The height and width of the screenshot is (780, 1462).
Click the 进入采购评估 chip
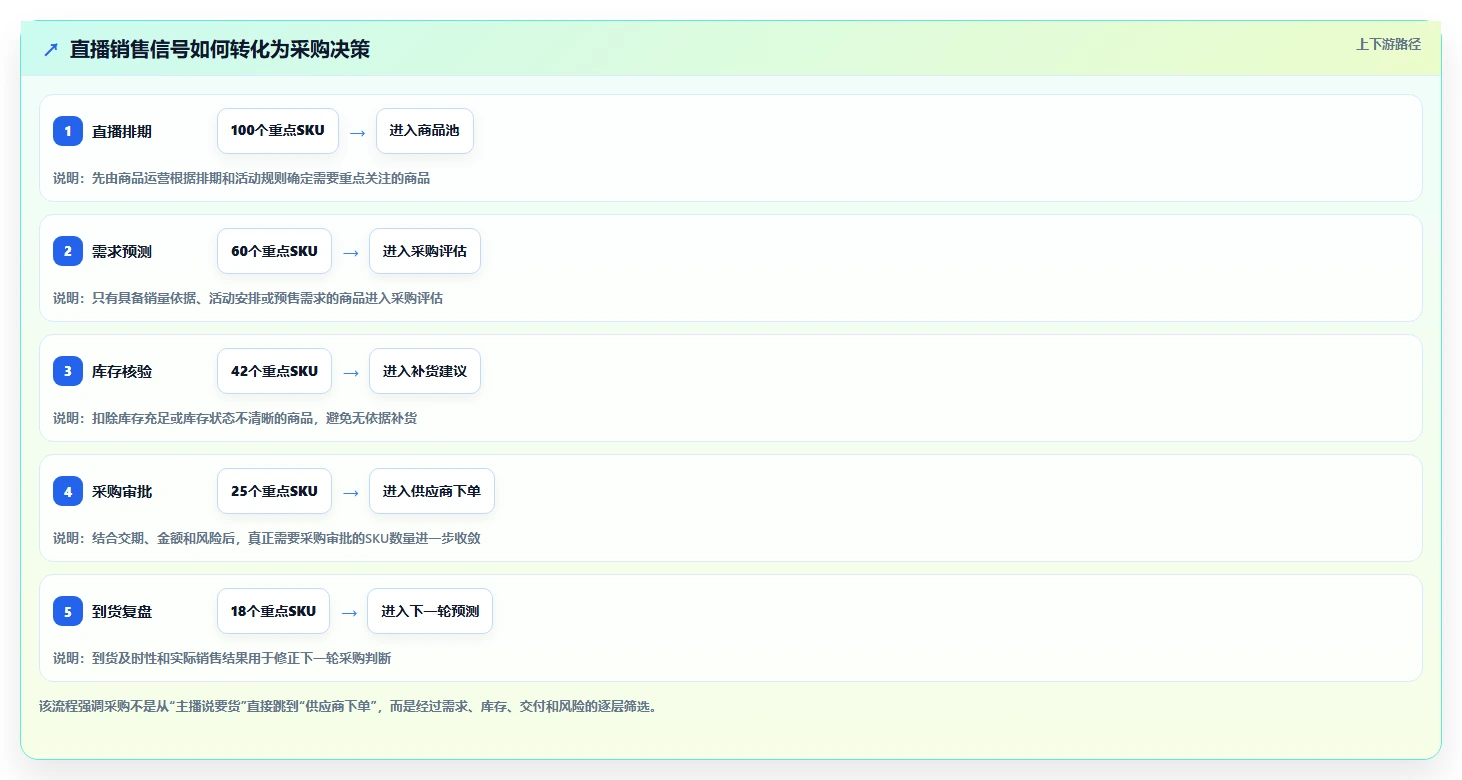pyautogui.click(x=425, y=251)
